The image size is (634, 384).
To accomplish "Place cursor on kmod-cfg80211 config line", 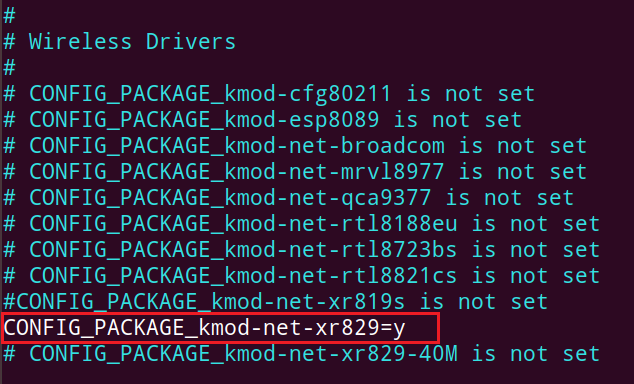I will (269, 94).
